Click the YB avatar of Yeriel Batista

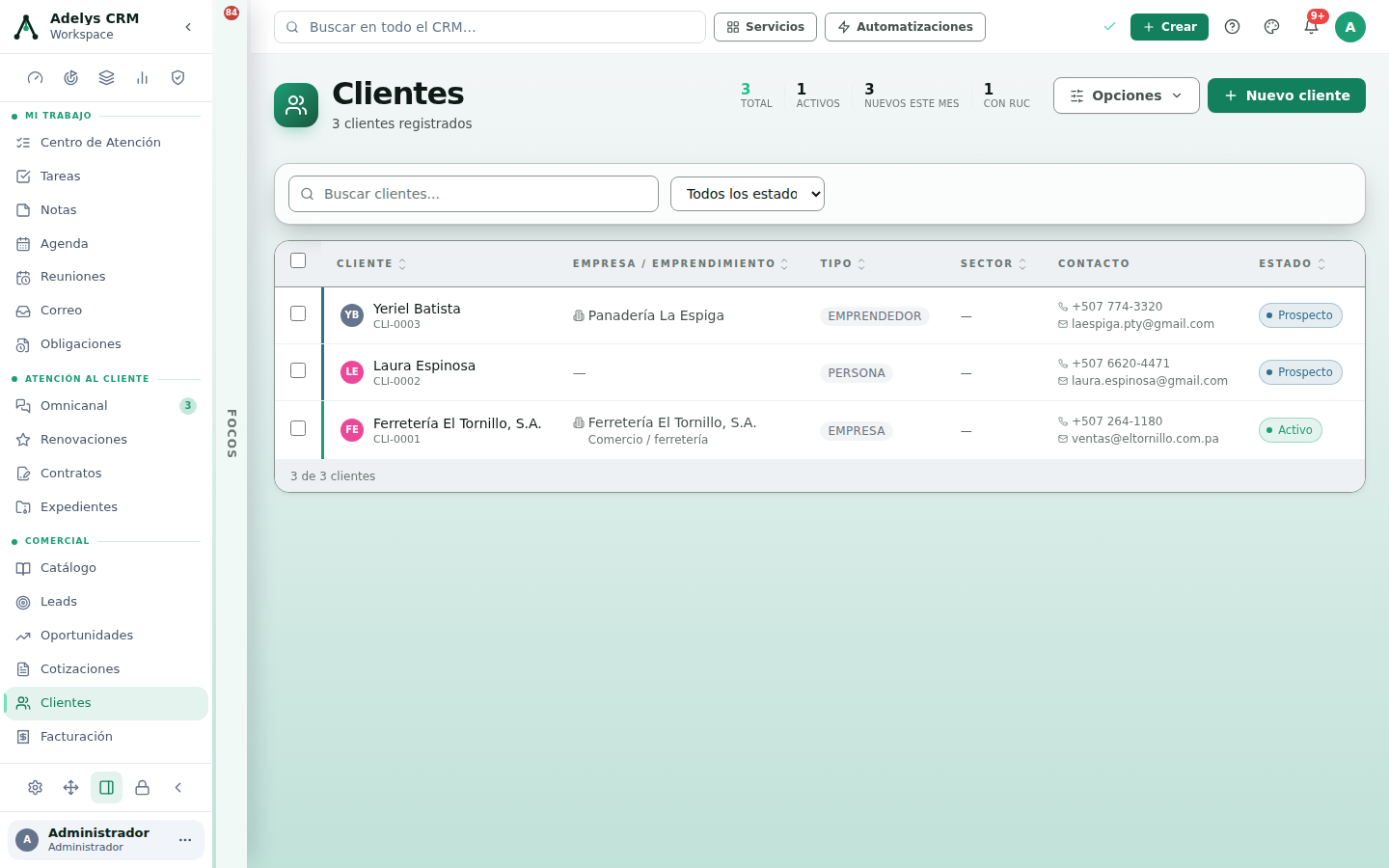(352, 315)
